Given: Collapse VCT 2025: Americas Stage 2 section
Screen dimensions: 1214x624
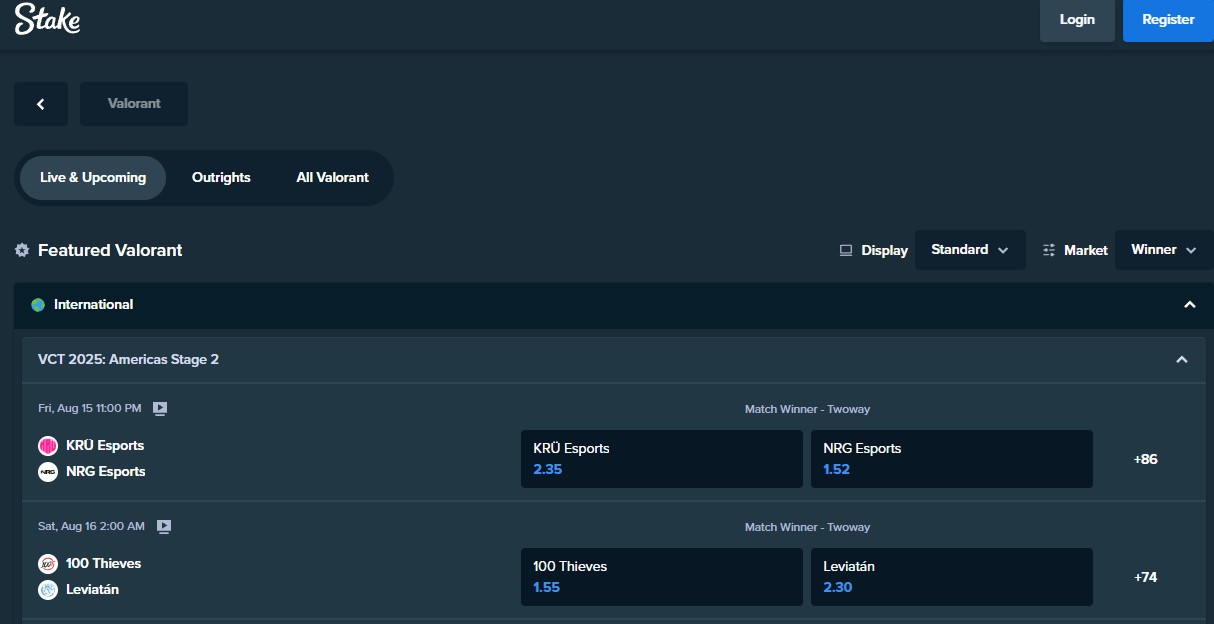Looking at the screenshot, I should [x=1182, y=360].
